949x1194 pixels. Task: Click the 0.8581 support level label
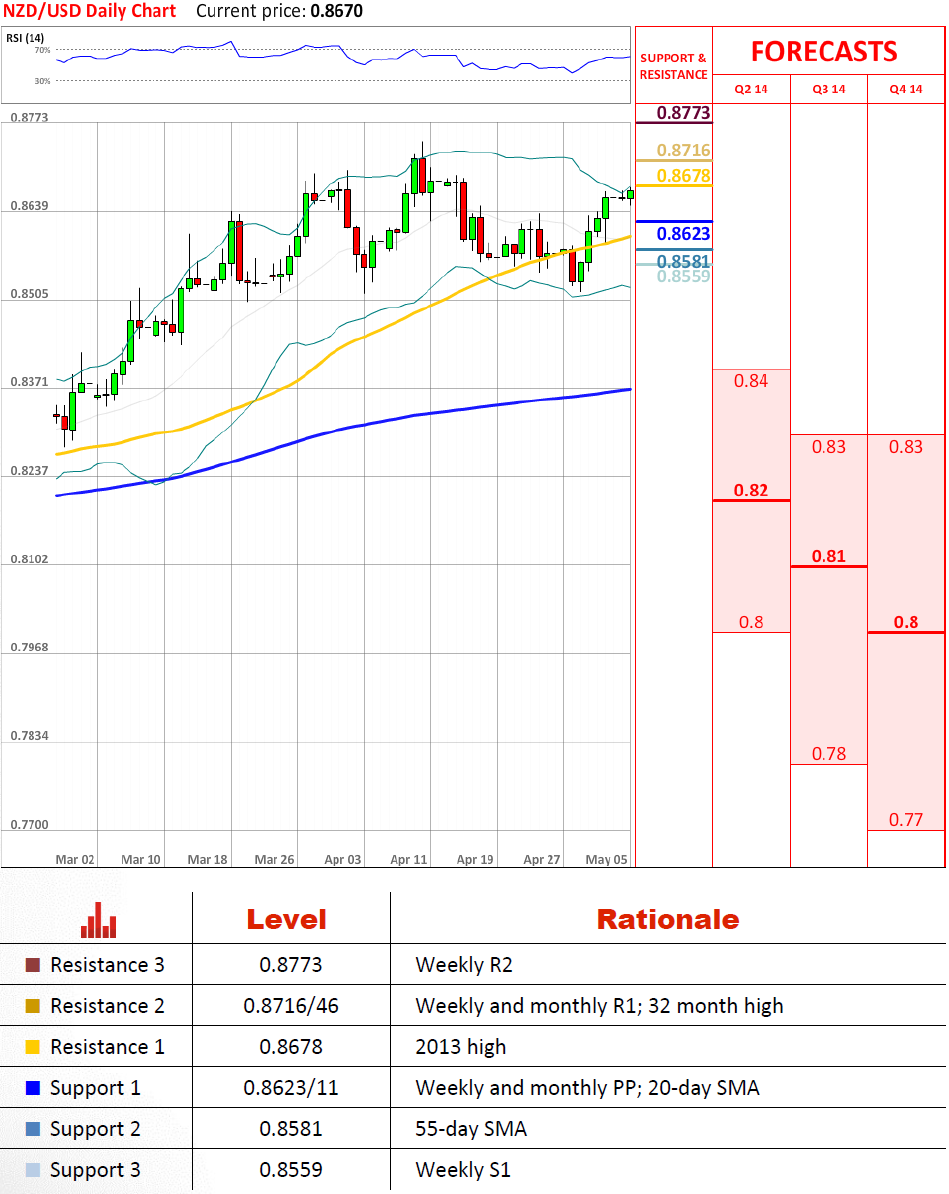pos(683,261)
